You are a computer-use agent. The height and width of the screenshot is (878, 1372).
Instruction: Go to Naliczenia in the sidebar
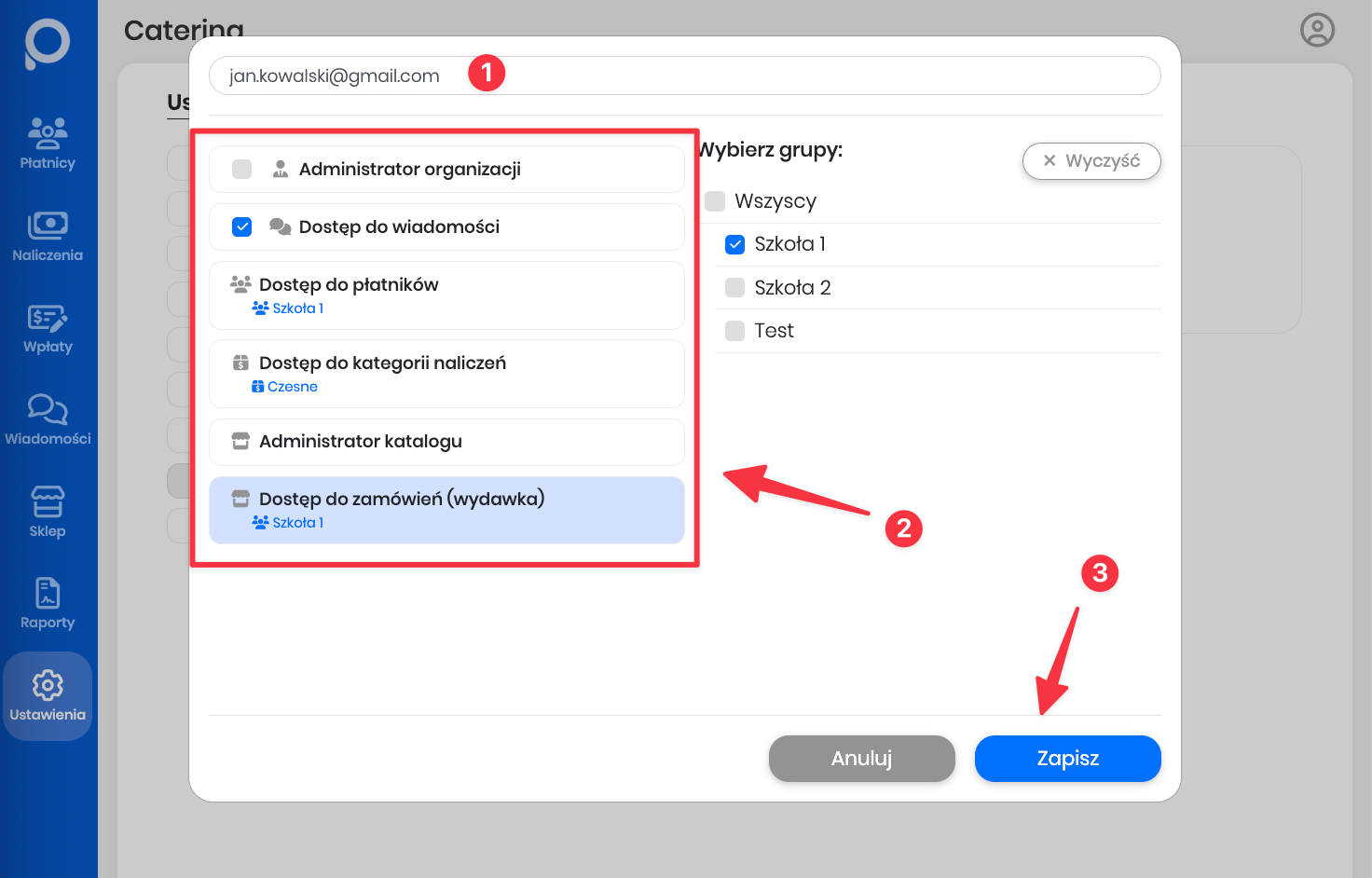[48, 236]
